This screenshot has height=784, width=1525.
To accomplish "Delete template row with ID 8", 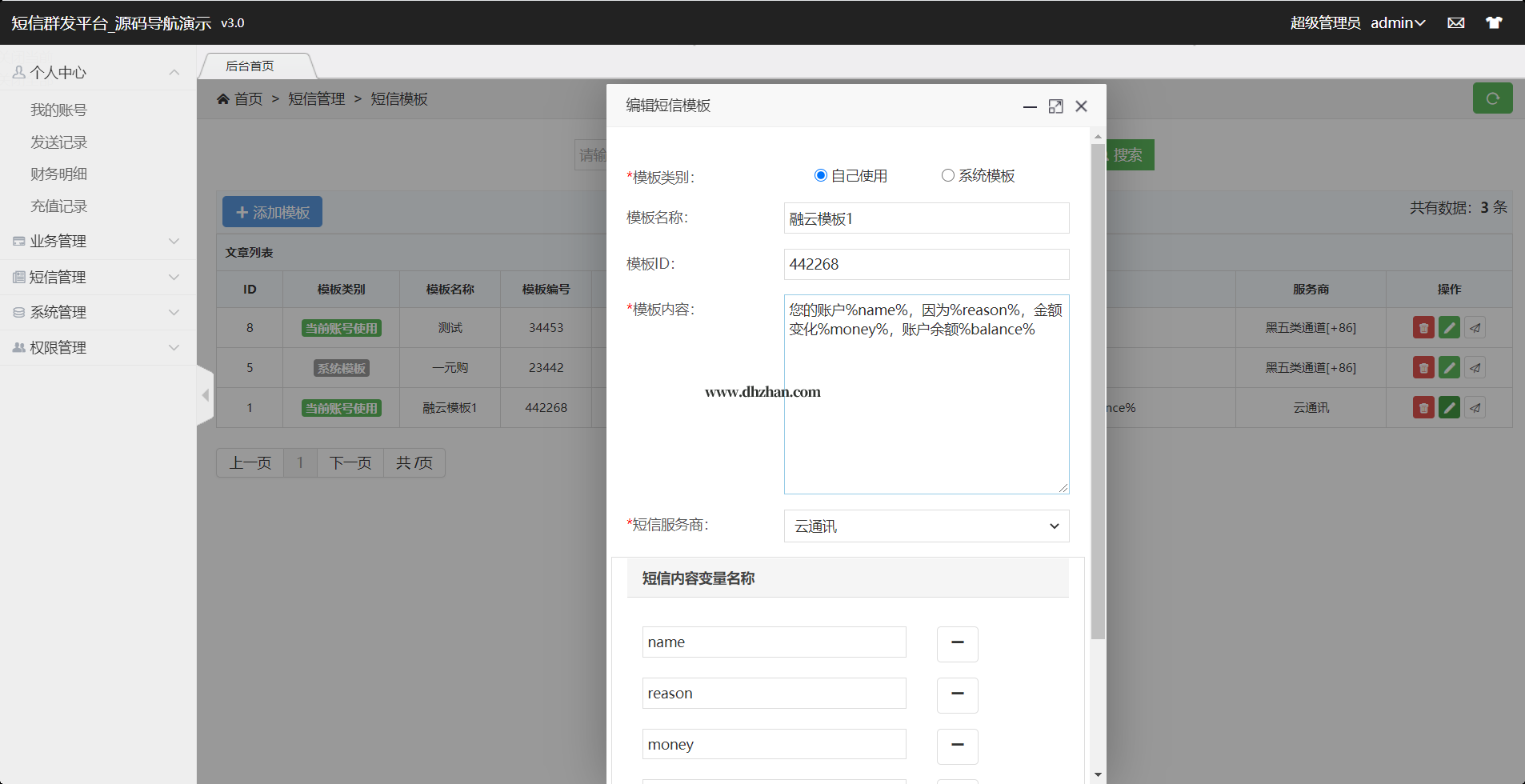I will [x=1423, y=328].
